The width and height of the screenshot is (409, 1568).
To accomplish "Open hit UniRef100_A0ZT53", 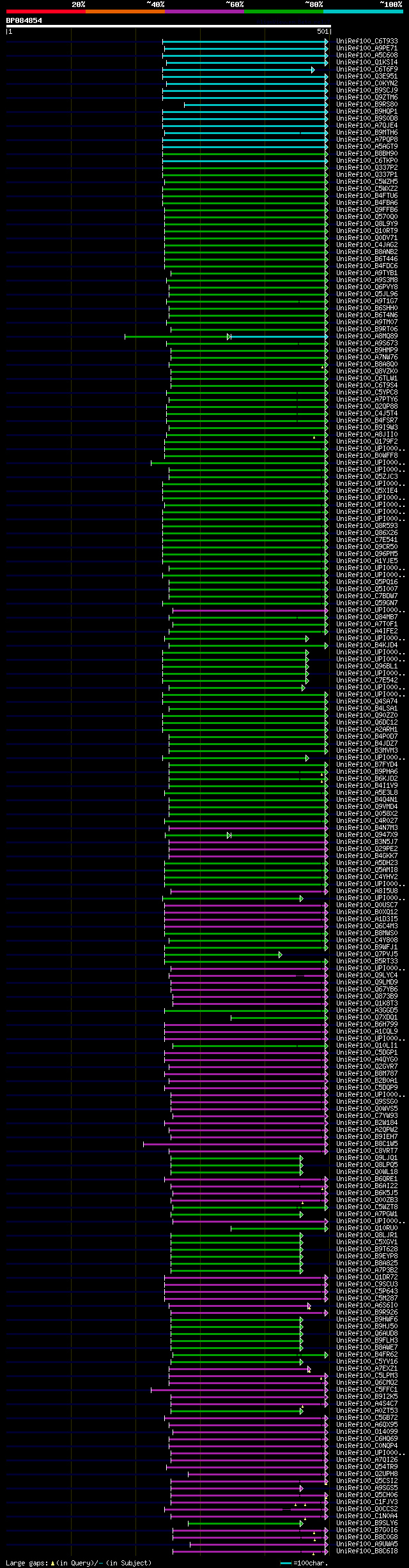I will 367,1411.
